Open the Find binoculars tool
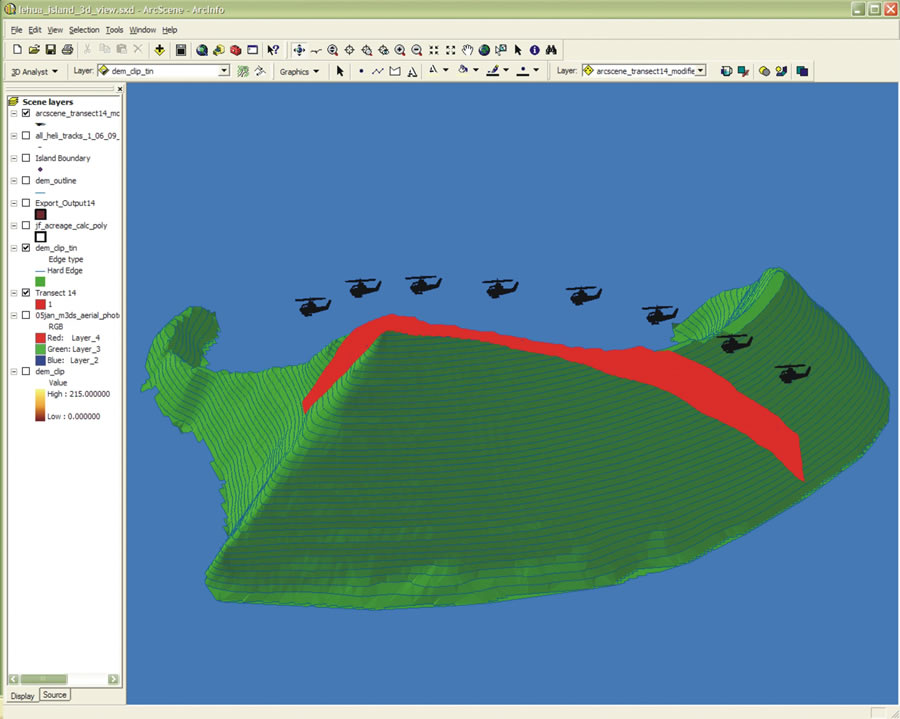This screenshot has width=900, height=719. click(x=551, y=50)
